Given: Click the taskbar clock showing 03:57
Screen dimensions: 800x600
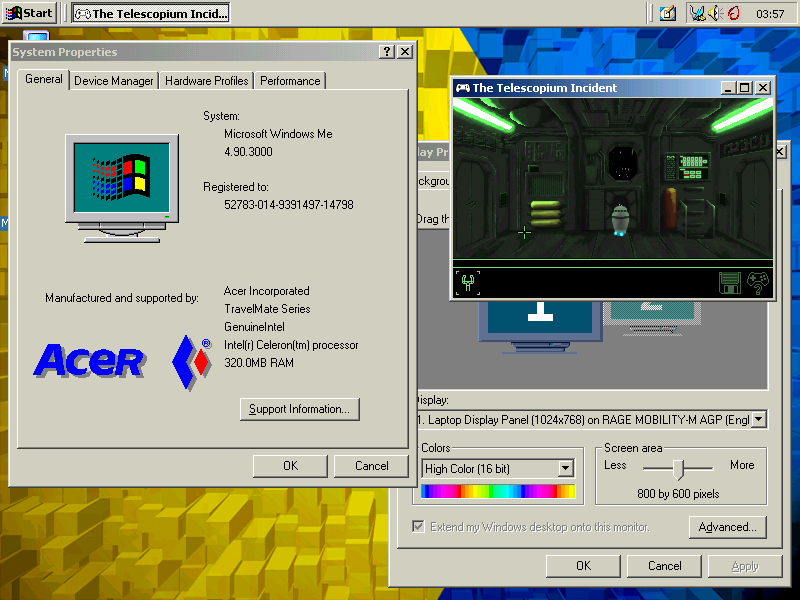Looking at the screenshot, I should [770, 14].
